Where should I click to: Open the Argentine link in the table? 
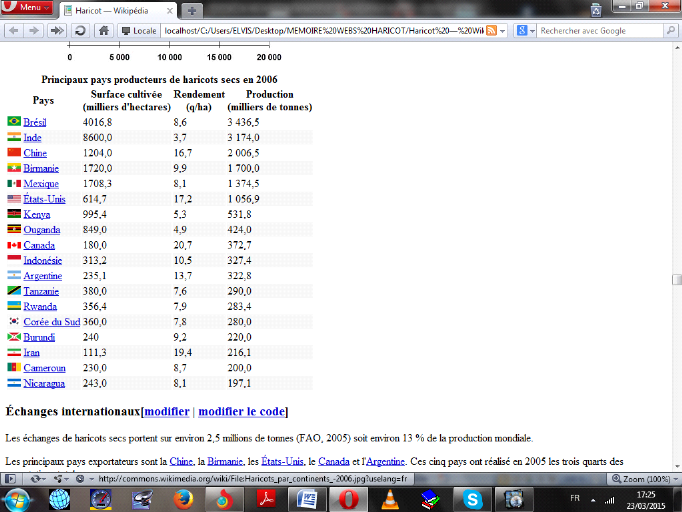pos(43,276)
